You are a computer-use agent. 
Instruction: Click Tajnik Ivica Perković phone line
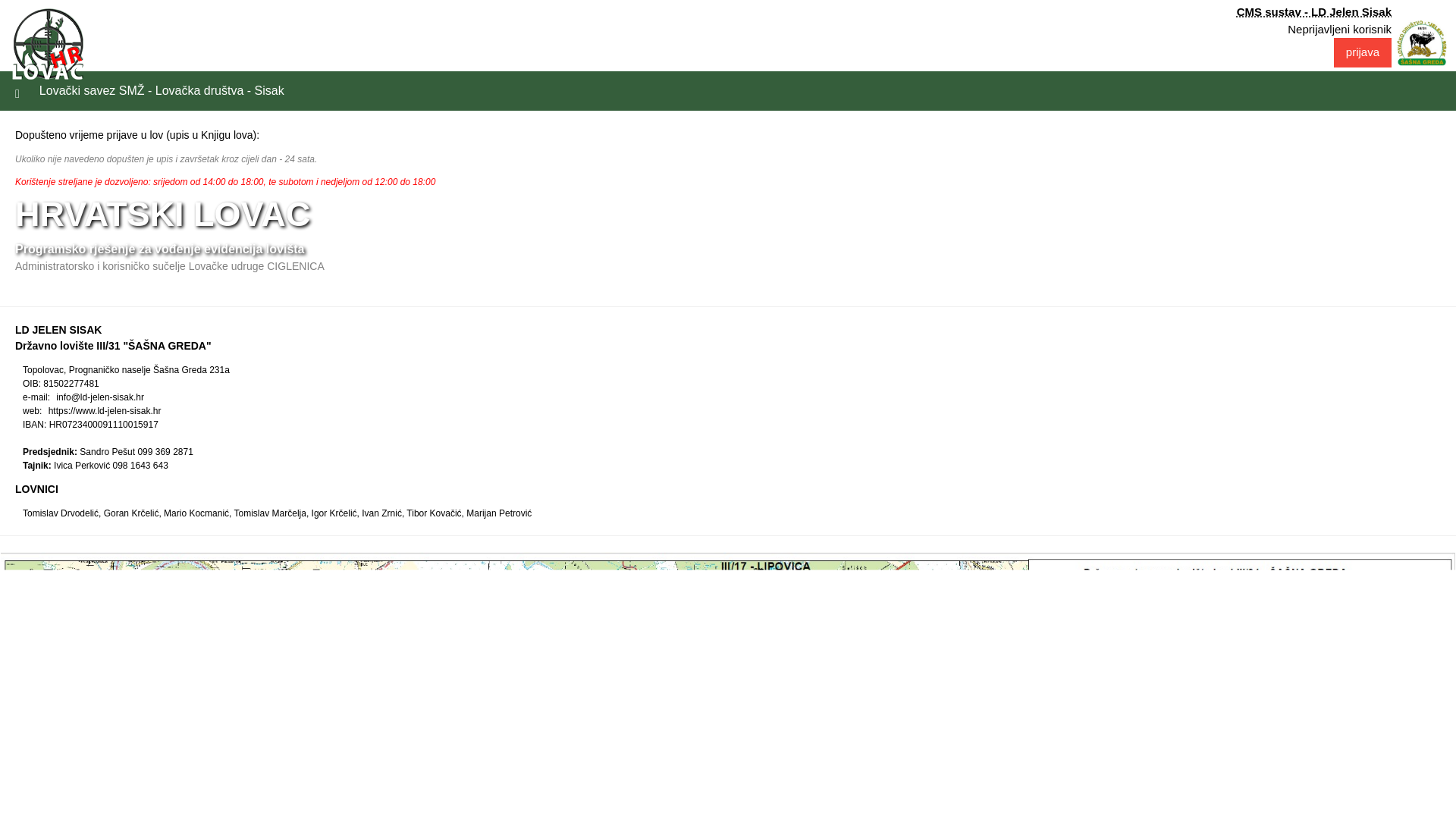[96, 466]
